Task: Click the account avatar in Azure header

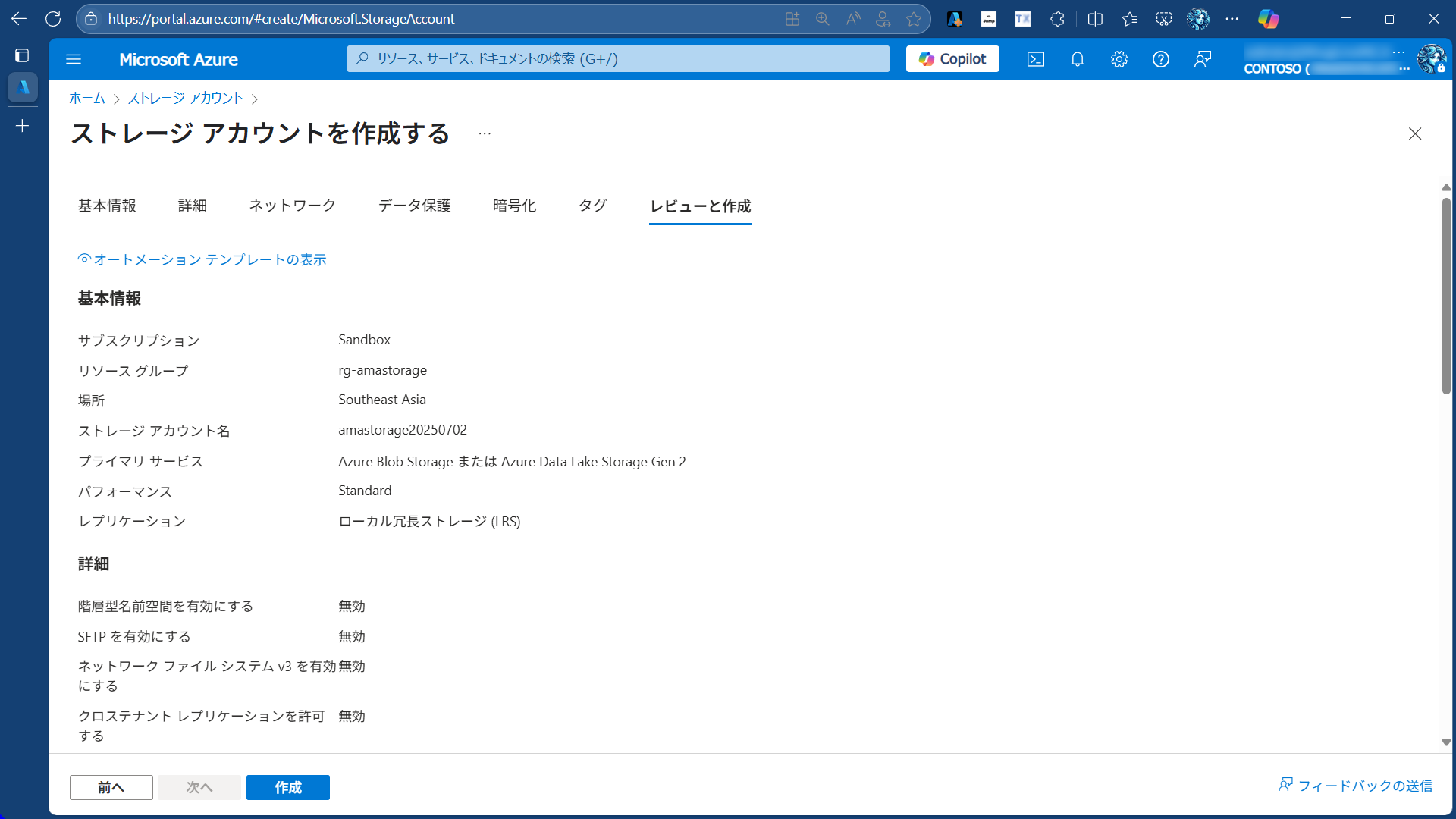Action: click(1431, 58)
